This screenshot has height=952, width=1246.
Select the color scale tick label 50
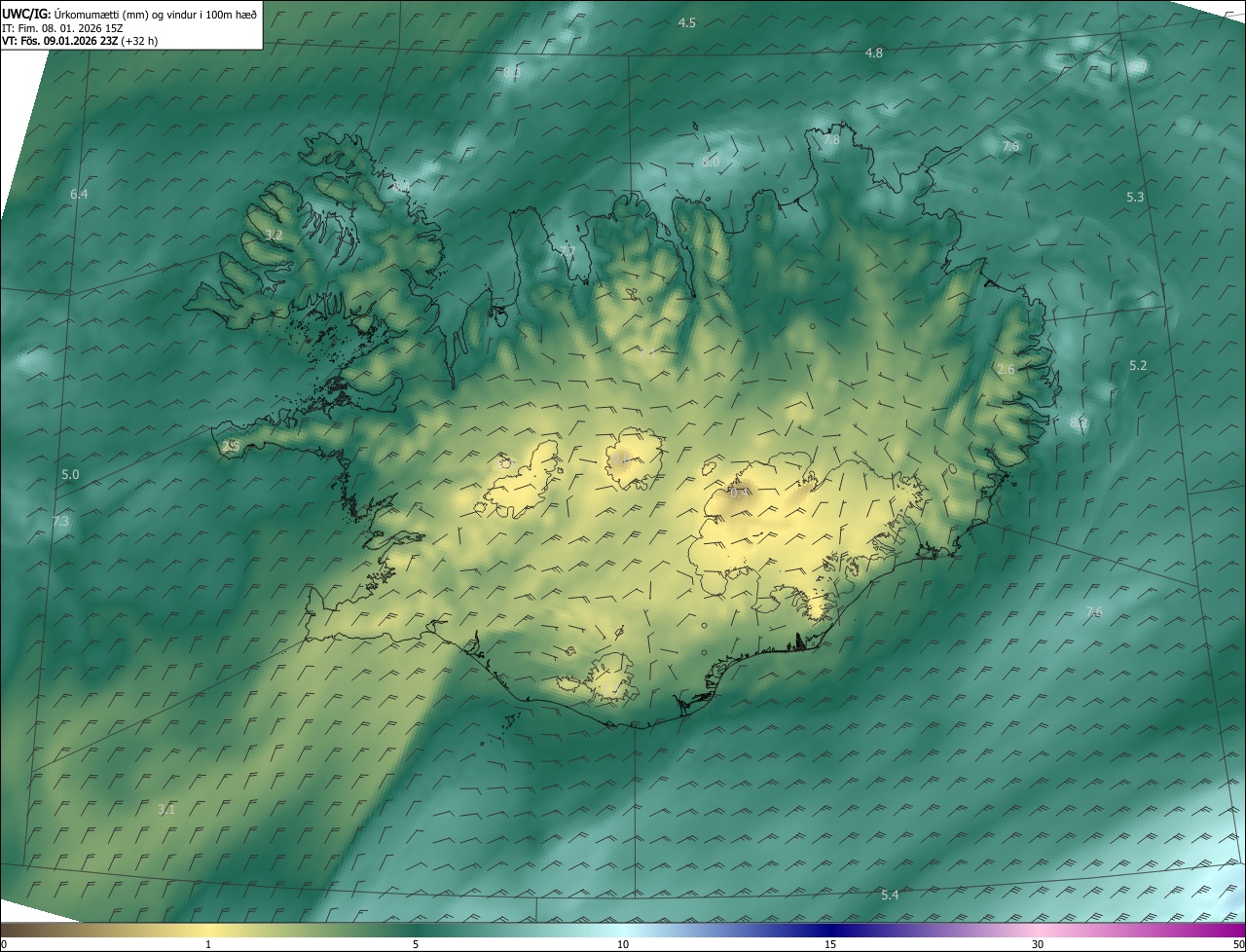tap(1238, 945)
